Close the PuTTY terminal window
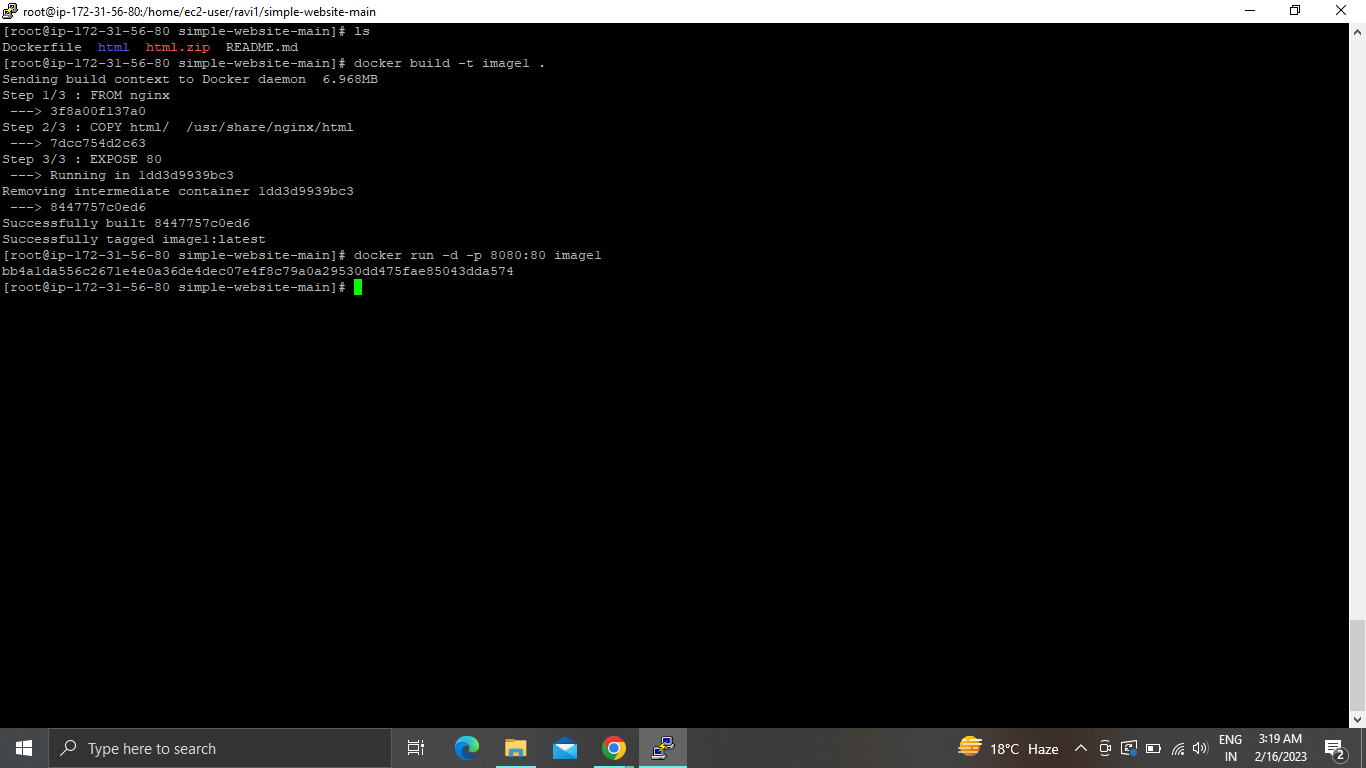1366x768 pixels. (1341, 11)
